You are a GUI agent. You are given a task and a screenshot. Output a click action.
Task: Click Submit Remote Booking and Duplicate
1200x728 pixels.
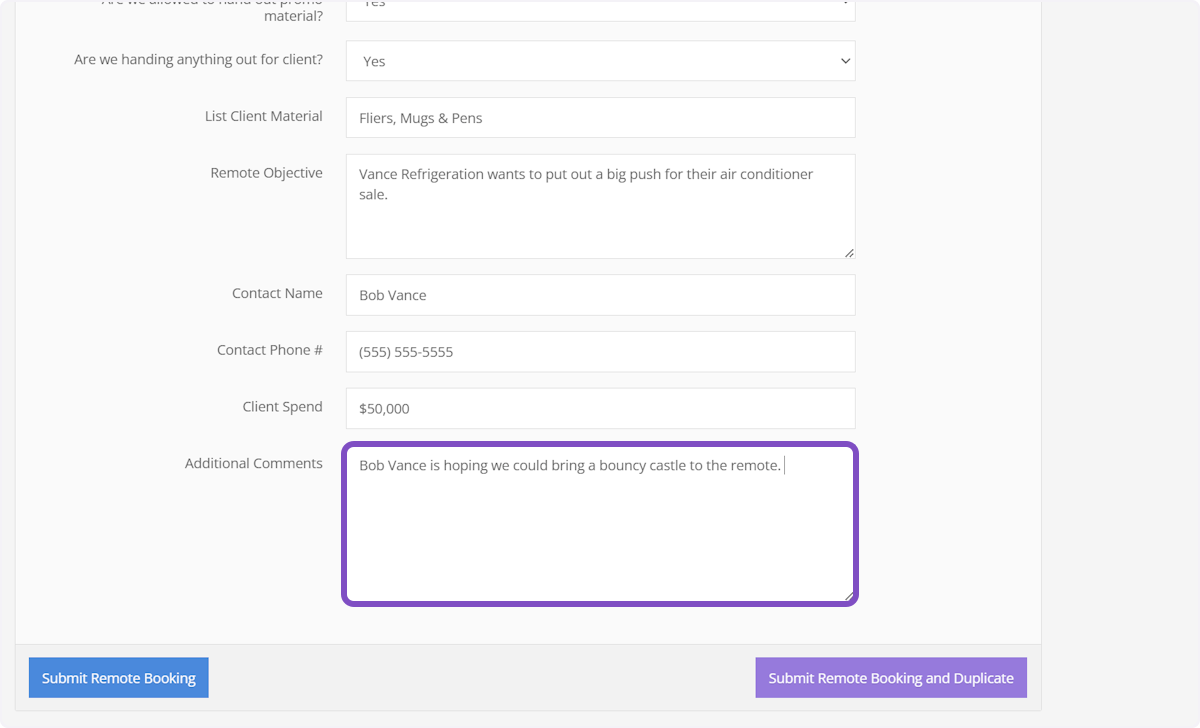tap(890, 678)
